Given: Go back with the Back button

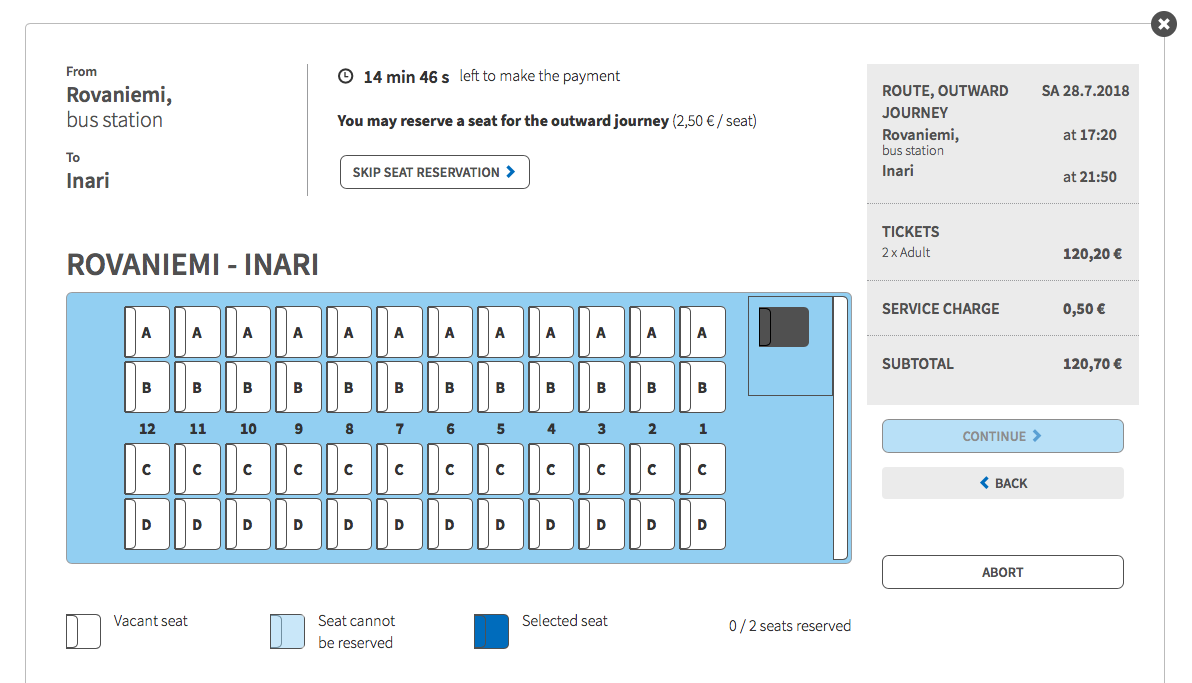Looking at the screenshot, I should click(1002, 483).
